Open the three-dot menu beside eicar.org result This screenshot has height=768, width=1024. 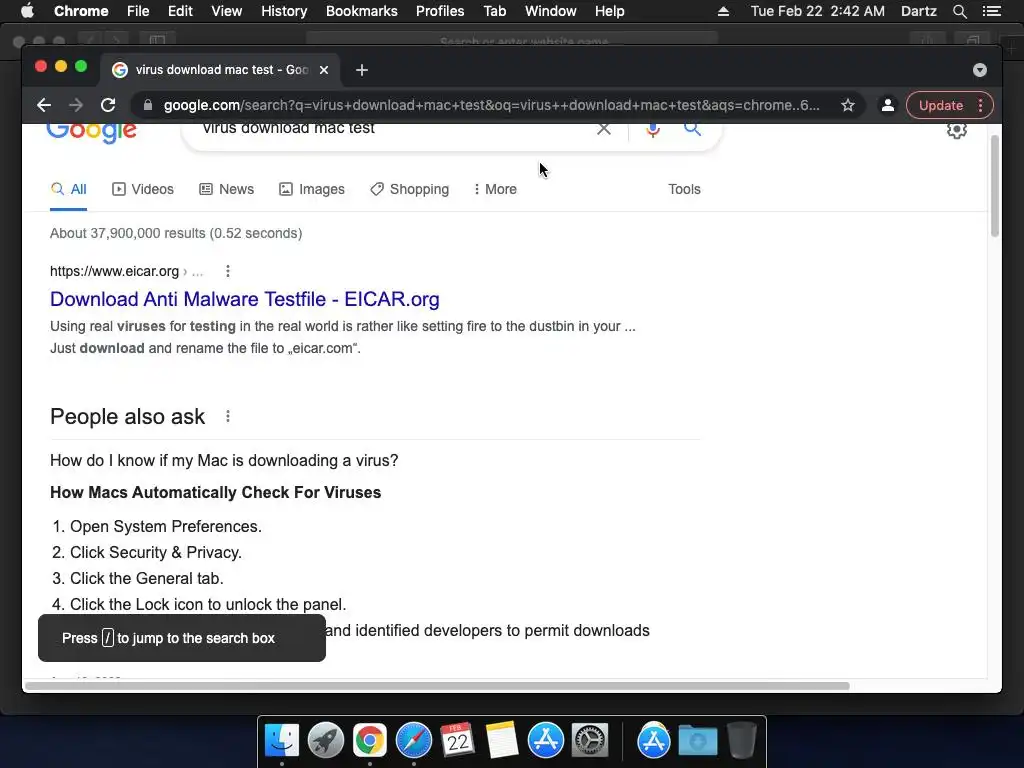pyautogui.click(x=227, y=271)
